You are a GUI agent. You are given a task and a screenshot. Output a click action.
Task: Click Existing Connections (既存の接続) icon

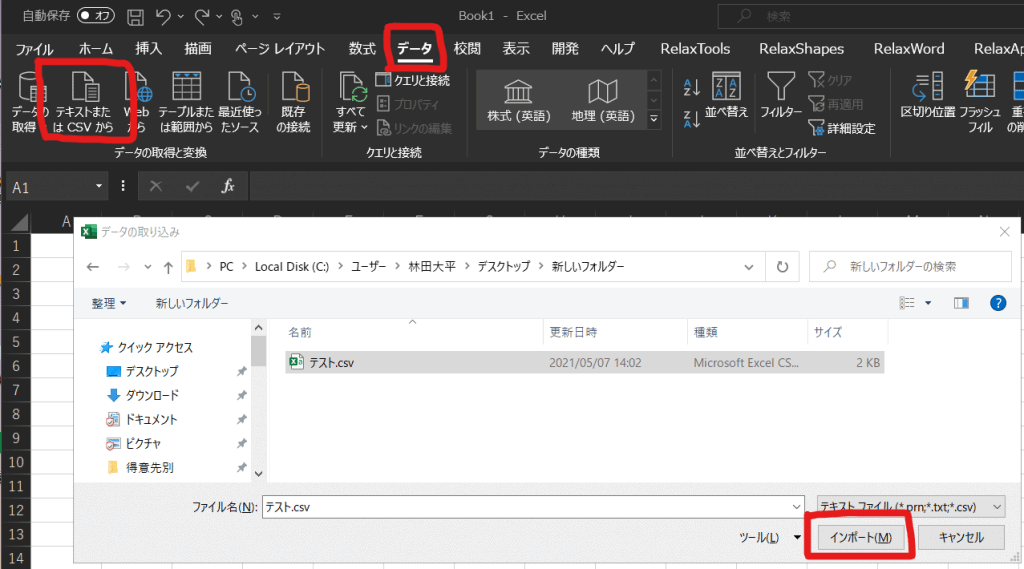tap(294, 90)
